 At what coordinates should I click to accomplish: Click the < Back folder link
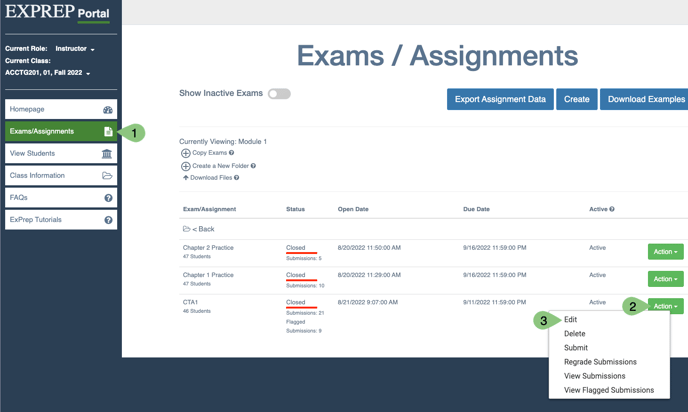(203, 229)
